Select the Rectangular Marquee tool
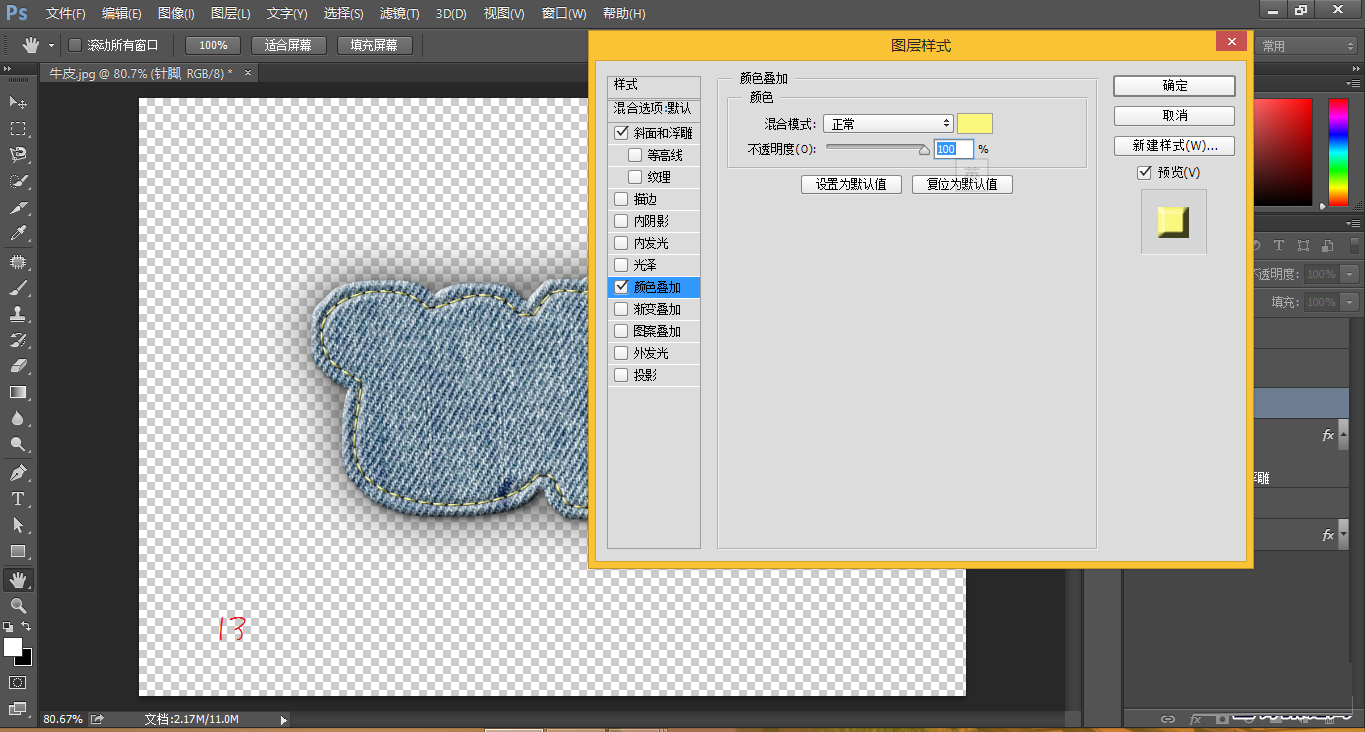This screenshot has height=732, width=1365. pos(18,128)
